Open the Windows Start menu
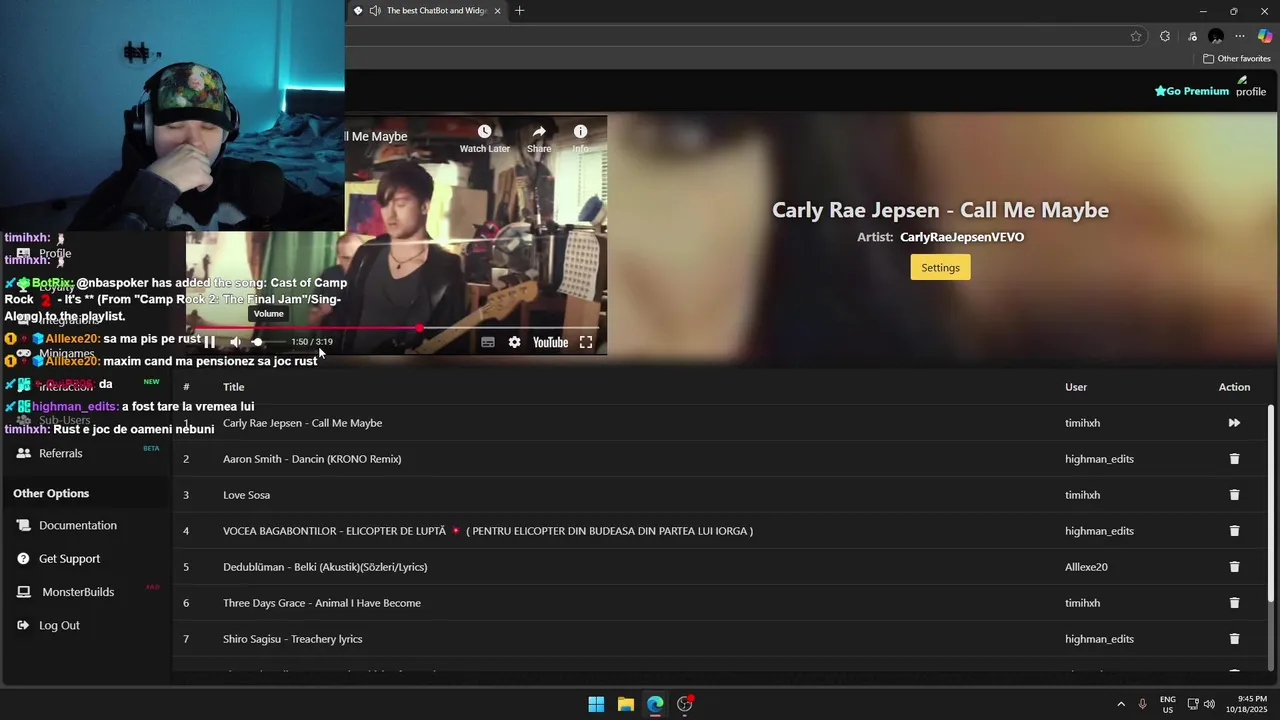This screenshot has height=720, width=1280. (596, 704)
